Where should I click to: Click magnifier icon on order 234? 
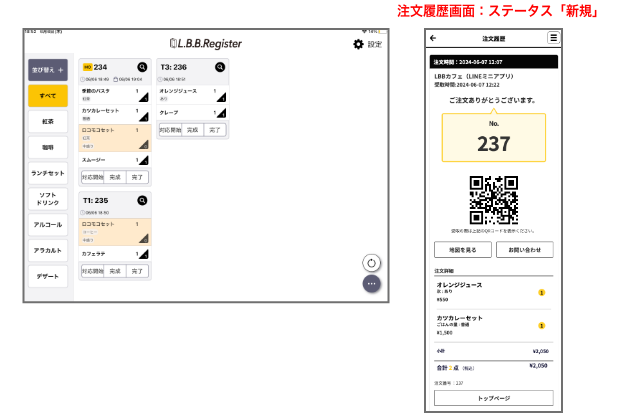pyautogui.click(x=142, y=67)
